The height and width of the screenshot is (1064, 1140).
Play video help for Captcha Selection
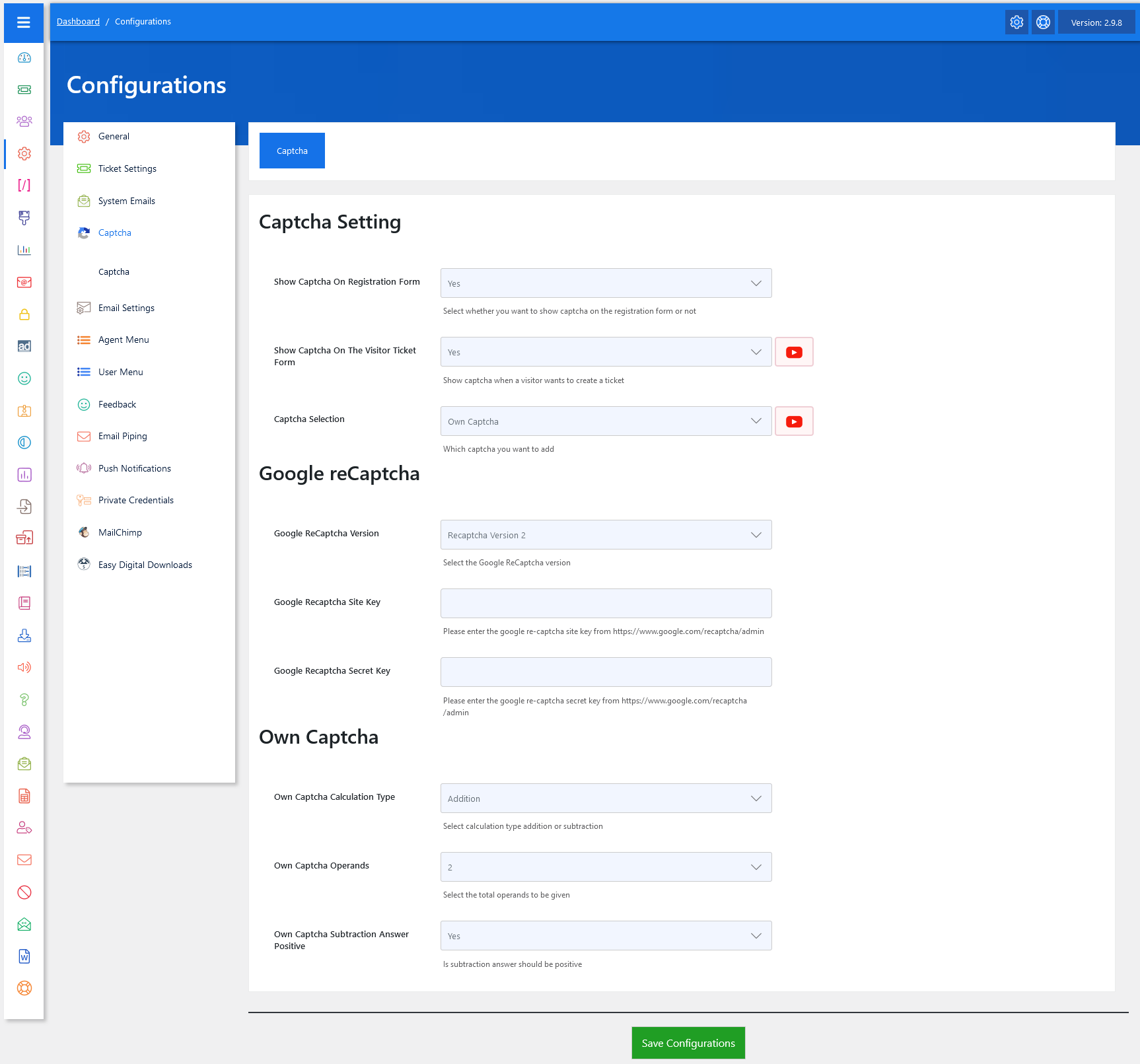tap(794, 421)
